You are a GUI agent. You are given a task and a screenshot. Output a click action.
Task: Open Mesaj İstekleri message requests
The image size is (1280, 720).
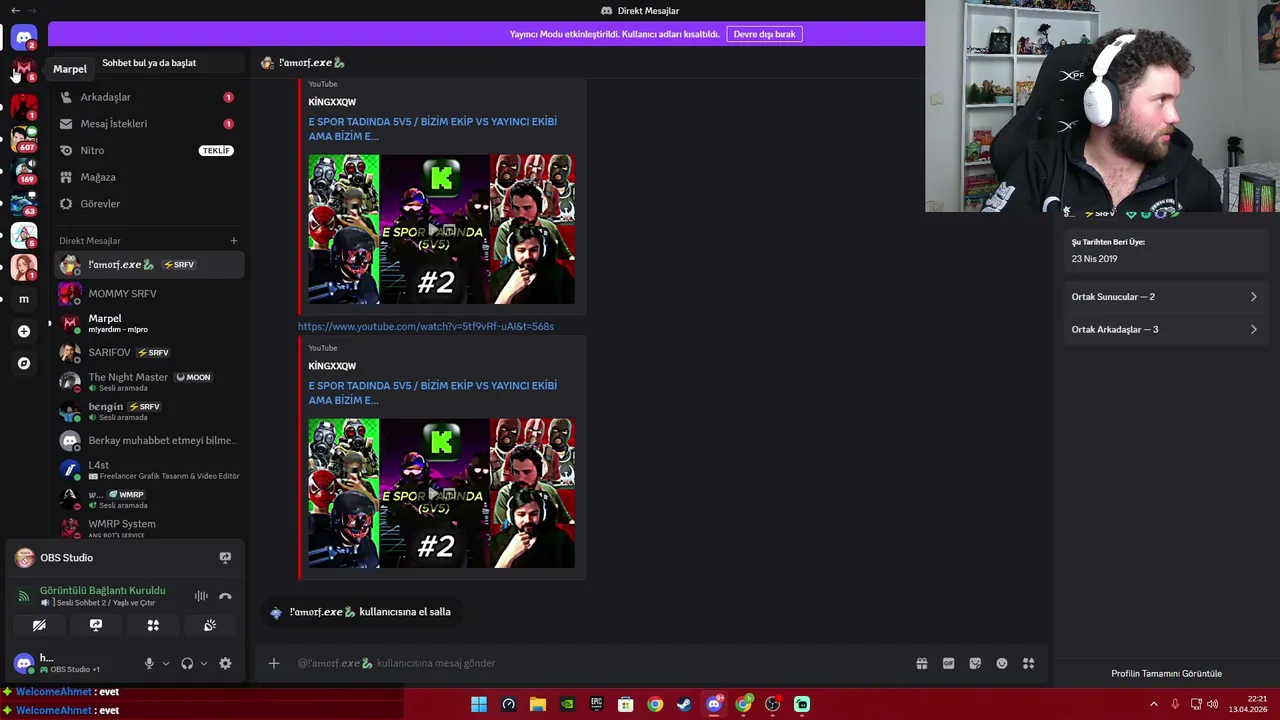click(148, 124)
